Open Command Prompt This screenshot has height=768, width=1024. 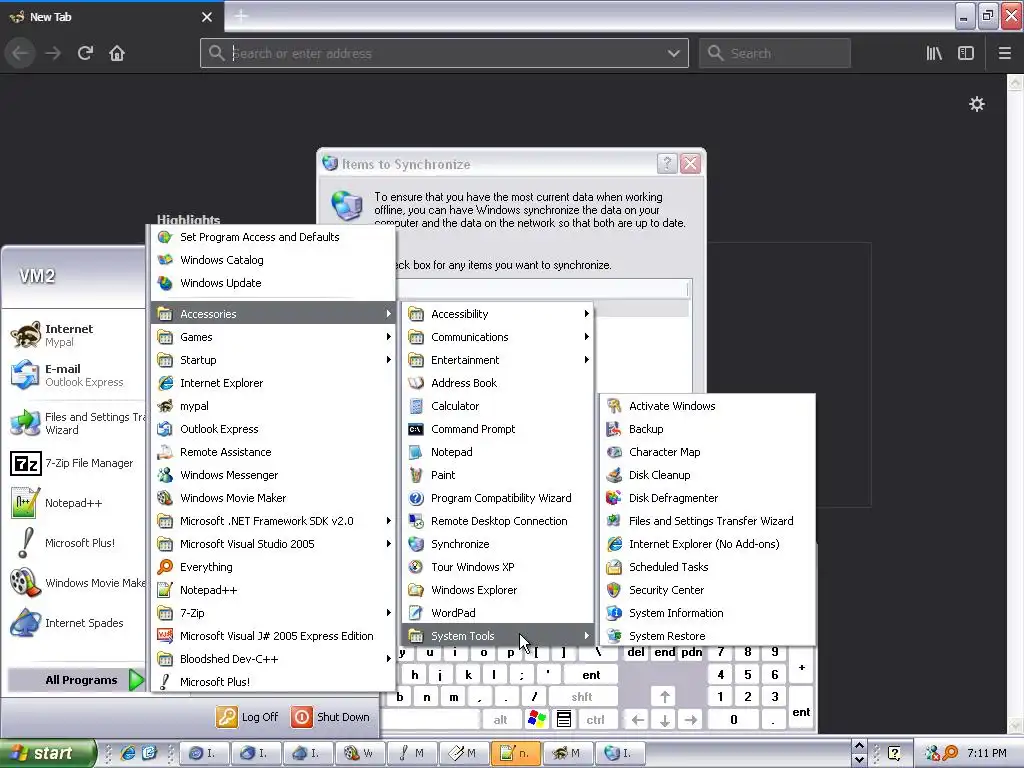[498, 429]
